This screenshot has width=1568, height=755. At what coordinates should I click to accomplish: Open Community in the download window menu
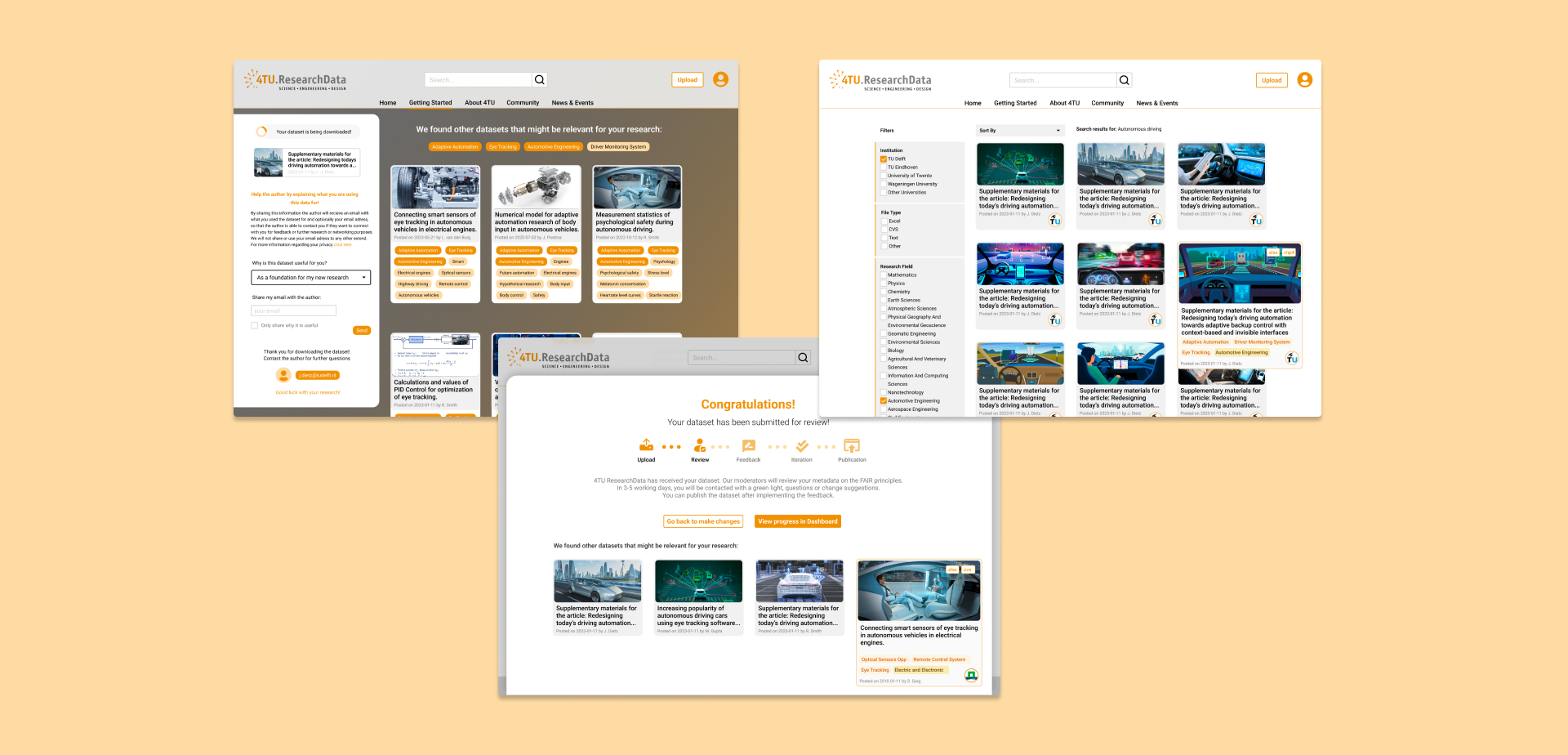tap(523, 103)
